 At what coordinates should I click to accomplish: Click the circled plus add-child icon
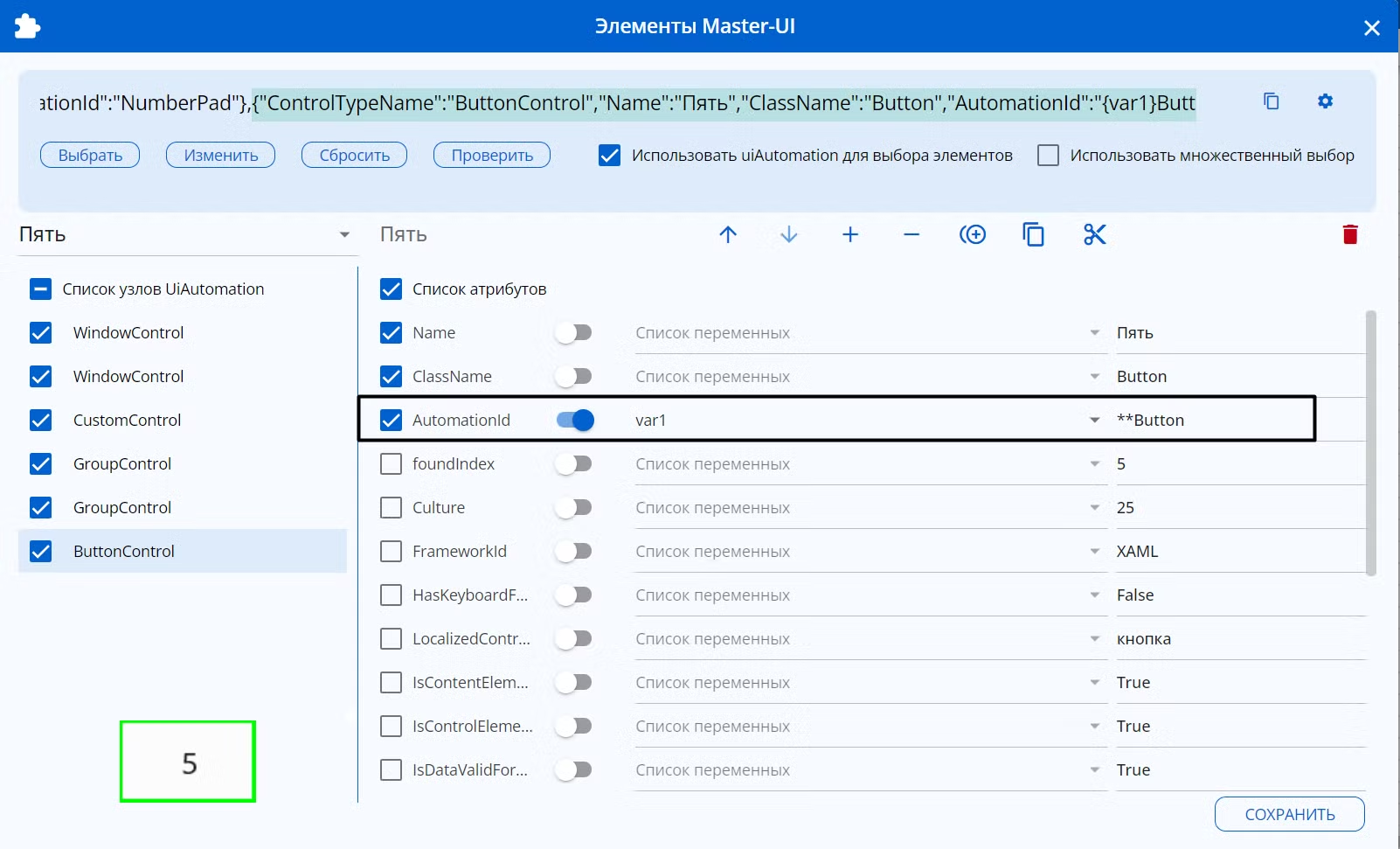tap(973, 234)
